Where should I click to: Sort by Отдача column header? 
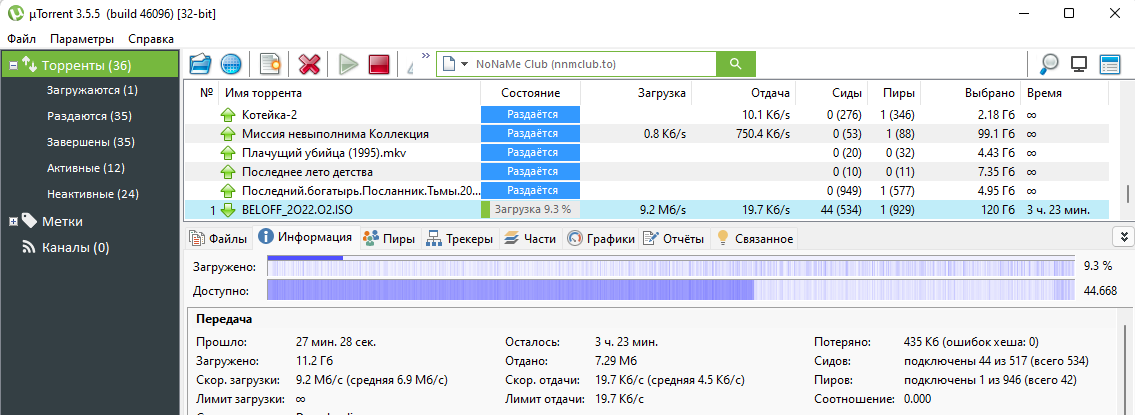743,93
